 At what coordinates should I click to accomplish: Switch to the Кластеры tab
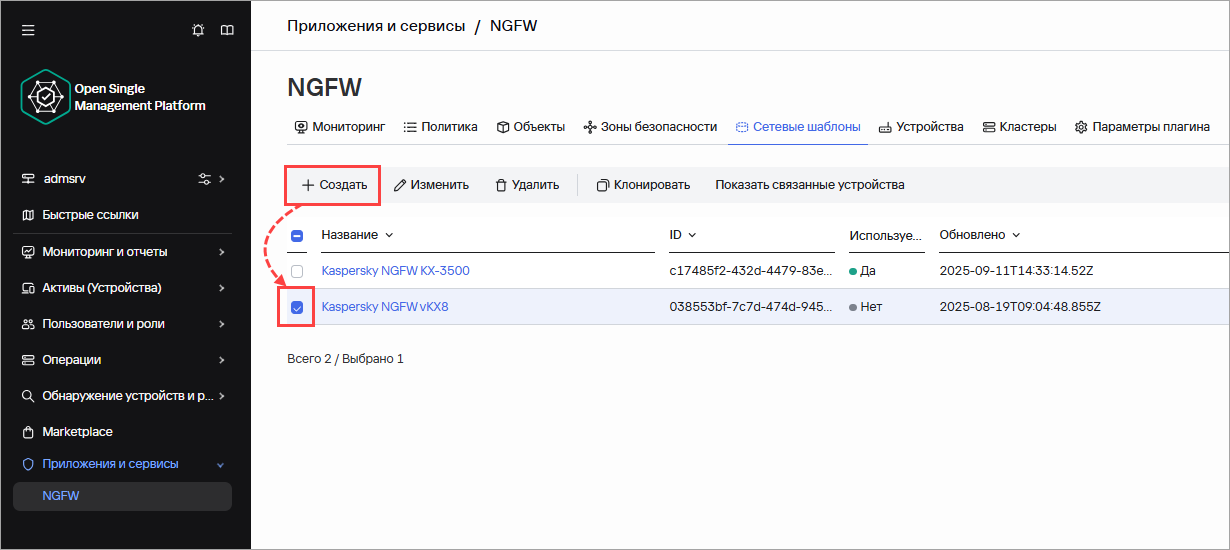click(x=1020, y=127)
